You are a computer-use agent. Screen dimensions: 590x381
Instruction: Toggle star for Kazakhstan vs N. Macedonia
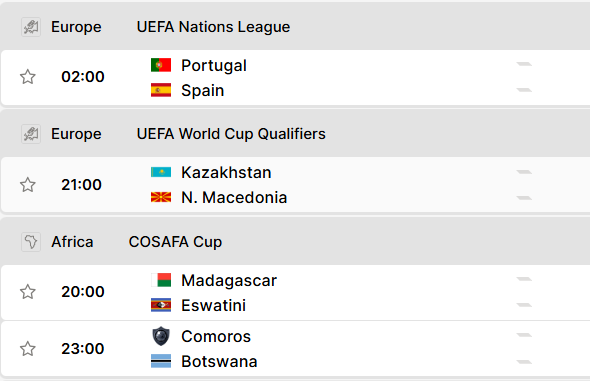28,185
